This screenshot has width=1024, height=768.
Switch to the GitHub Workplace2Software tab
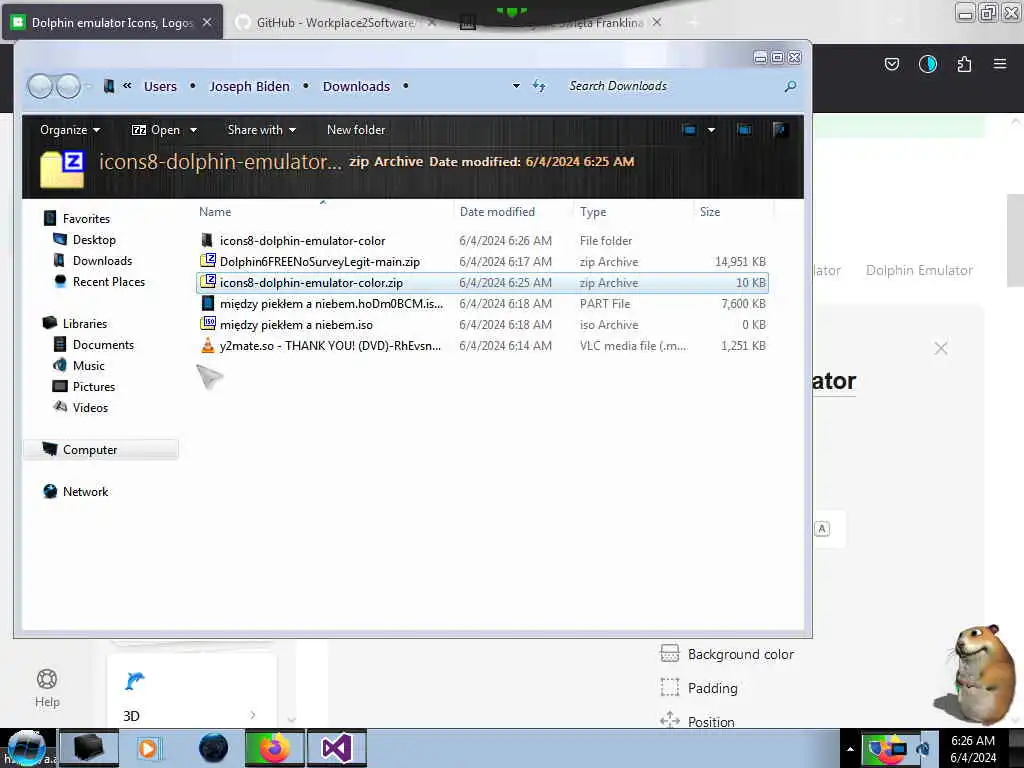coord(335,22)
